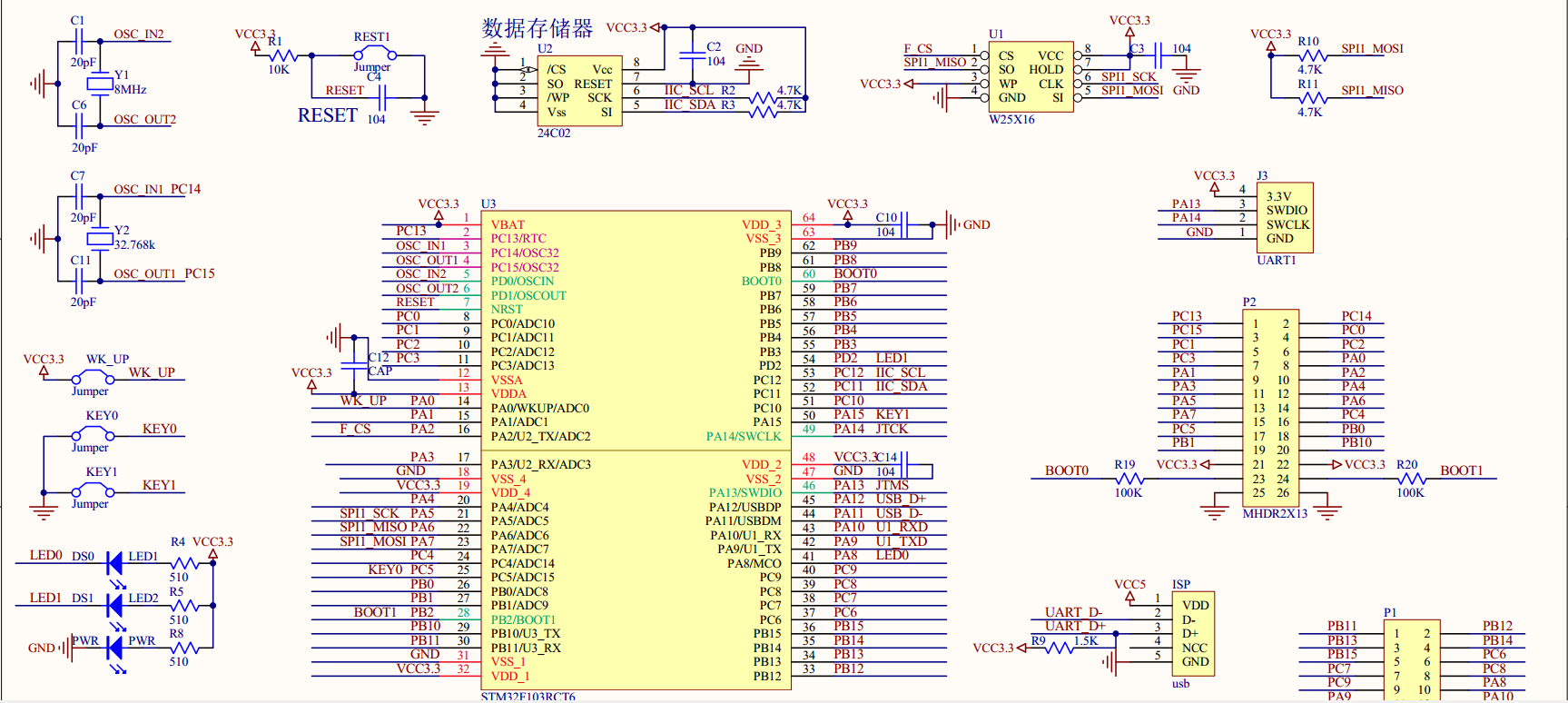Select the PB2/BOOT1 pin name
Image resolution: width=1568 pixels, height=703 pixels.
click(x=523, y=619)
